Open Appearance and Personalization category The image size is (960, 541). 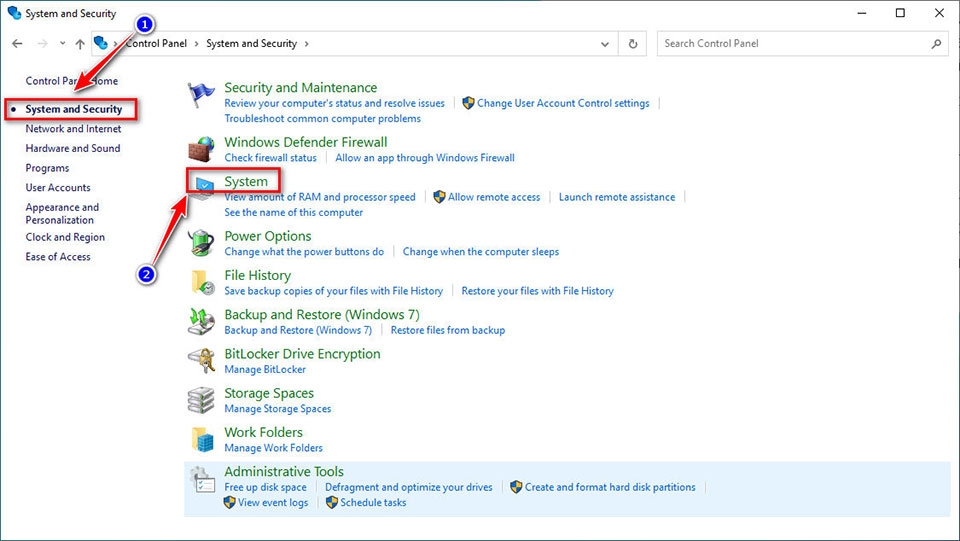pyautogui.click(x=62, y=214)
